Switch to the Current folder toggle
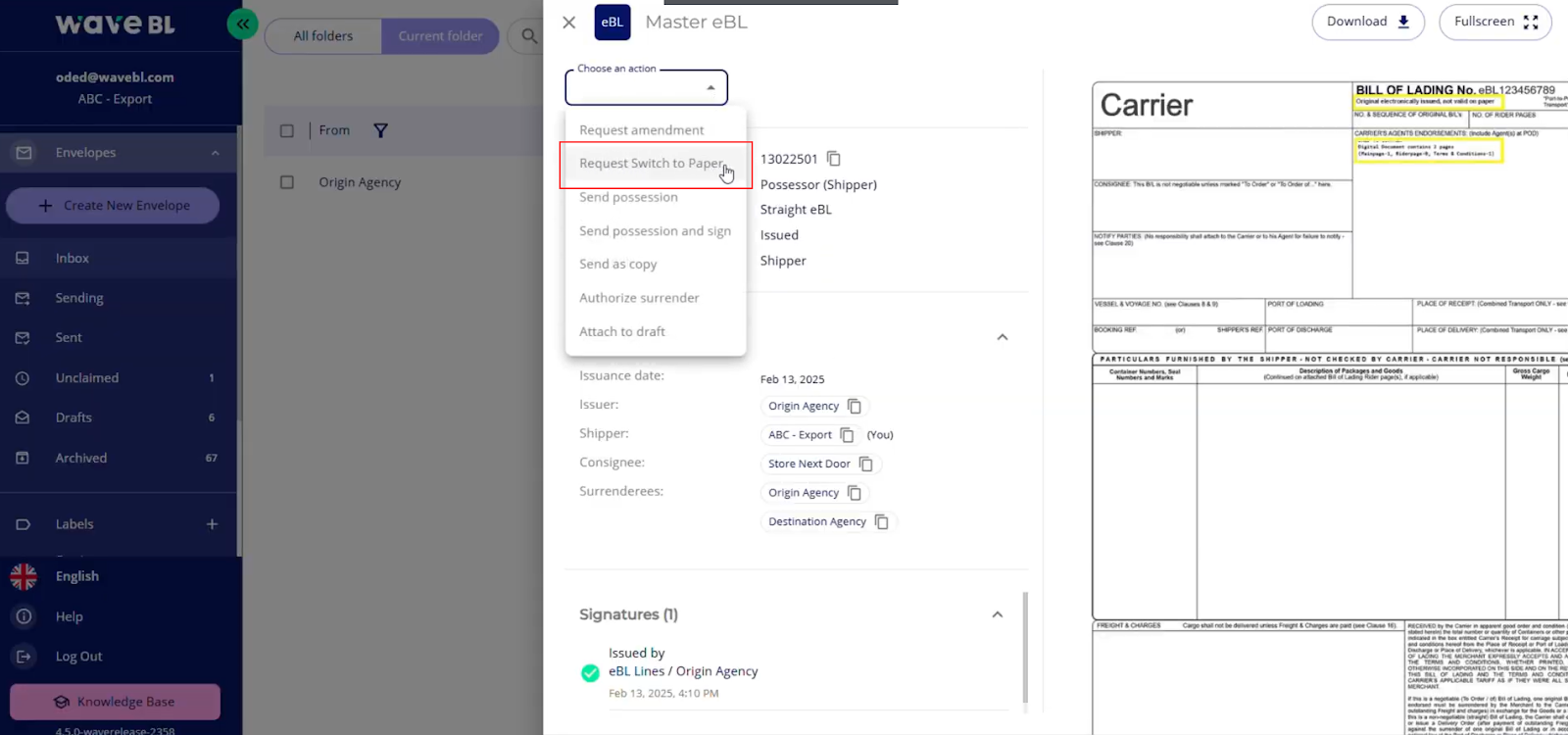 click(x=440, y=36)
